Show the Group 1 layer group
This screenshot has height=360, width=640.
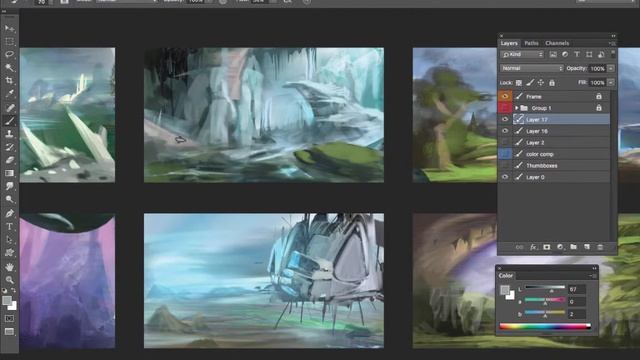tap(505, 108)
